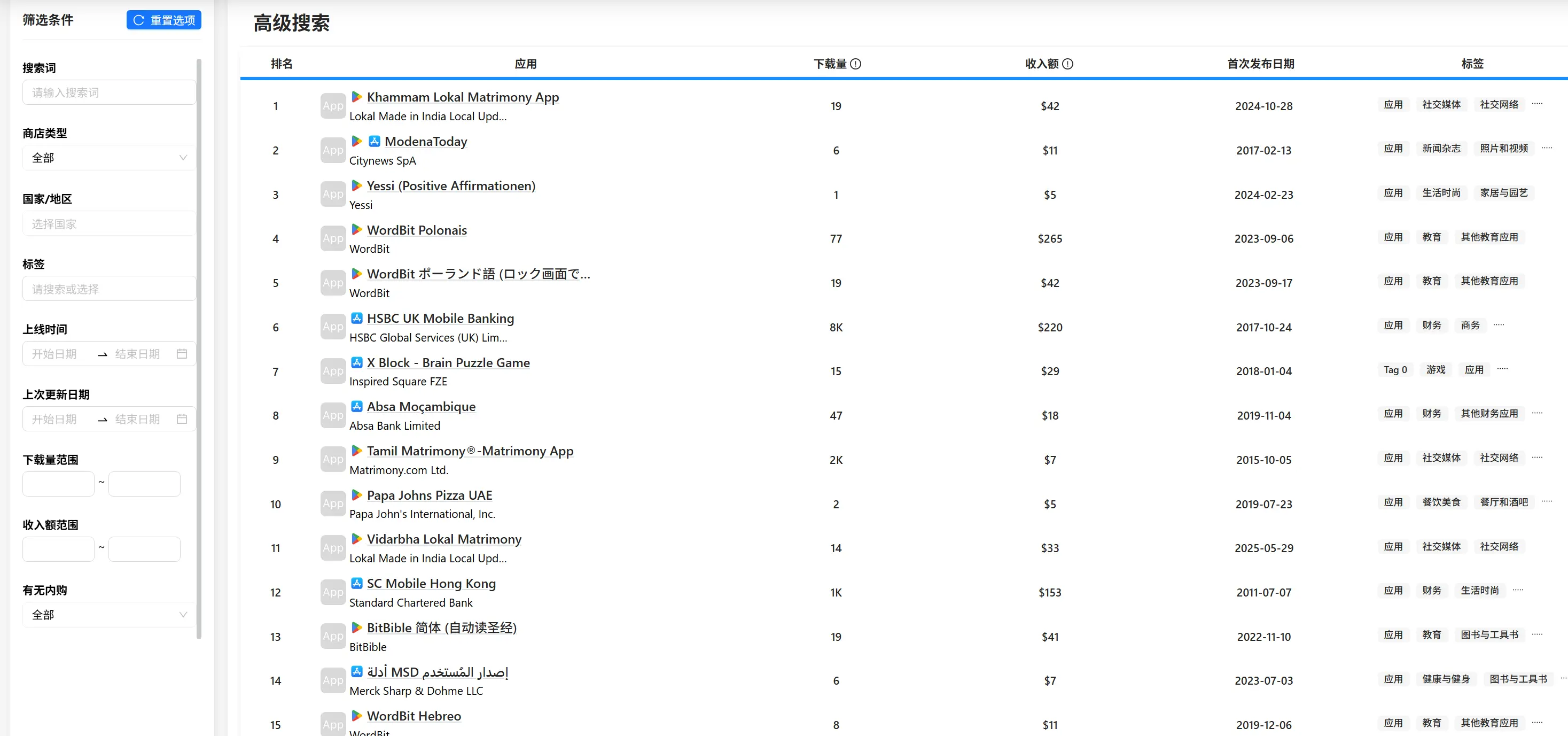Click the info icon next to 收入额
The image size is (1568, 736).
[x=1067, y=64]
